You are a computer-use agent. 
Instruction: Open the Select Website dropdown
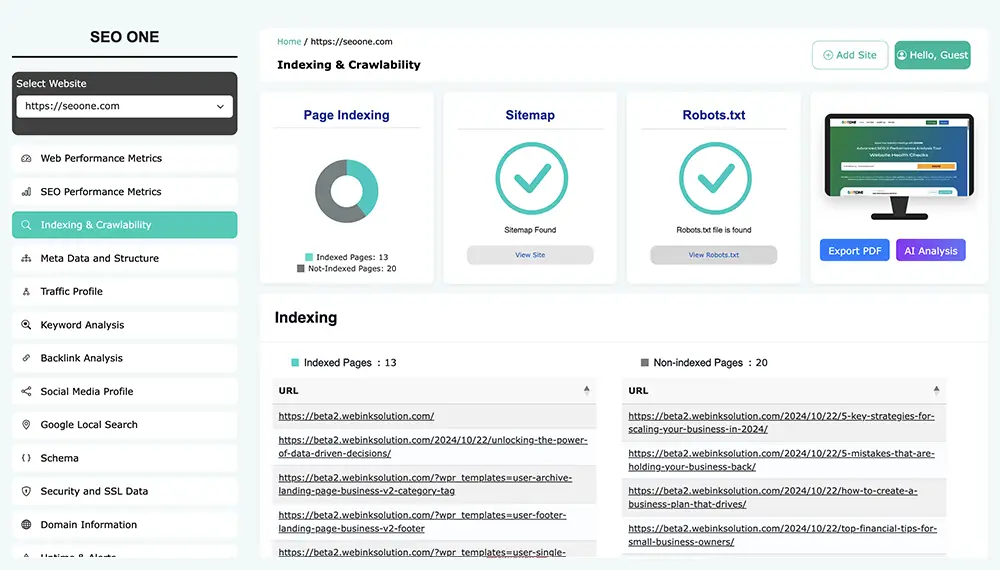[124, 106]
